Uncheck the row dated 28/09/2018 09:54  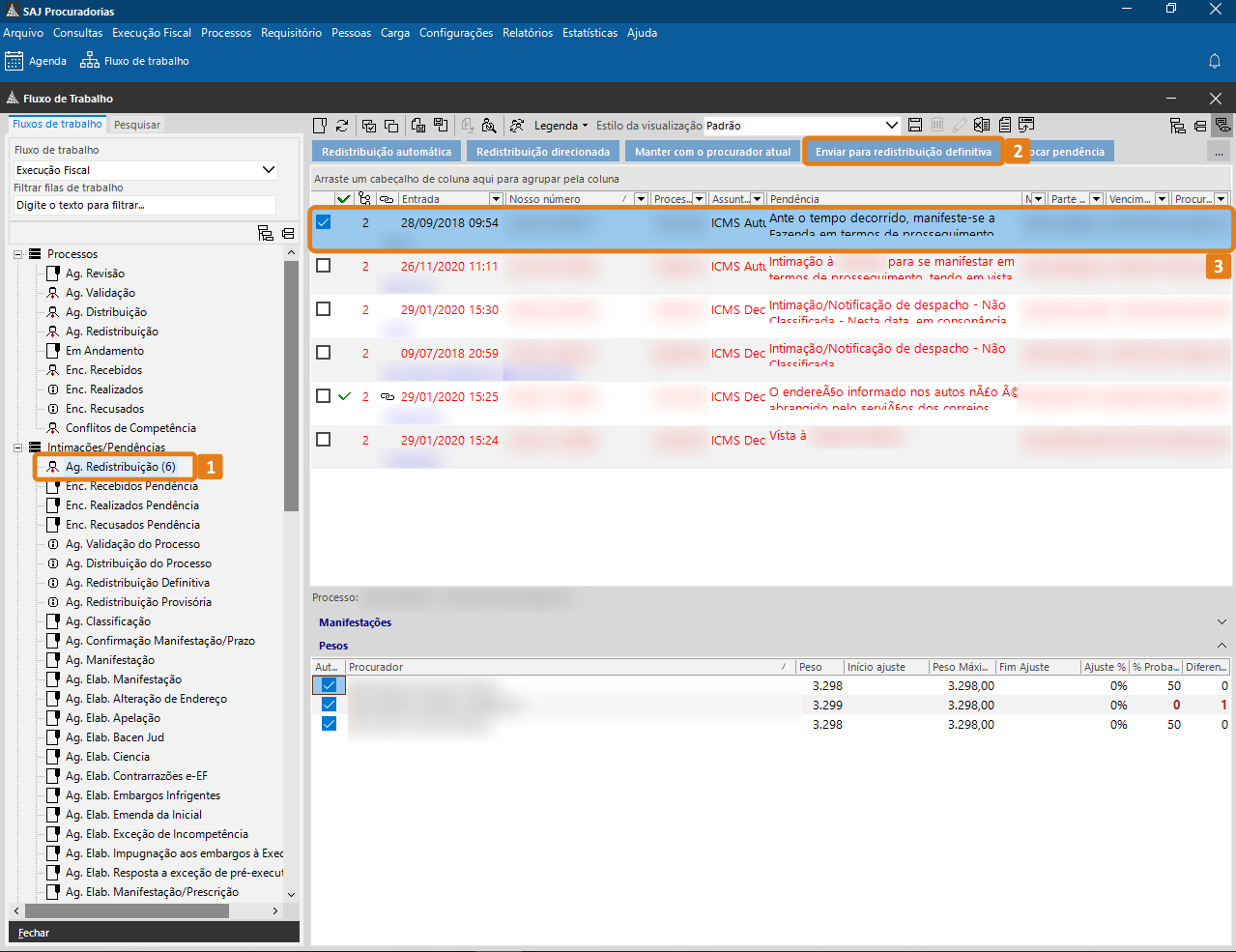pos(324,222)
